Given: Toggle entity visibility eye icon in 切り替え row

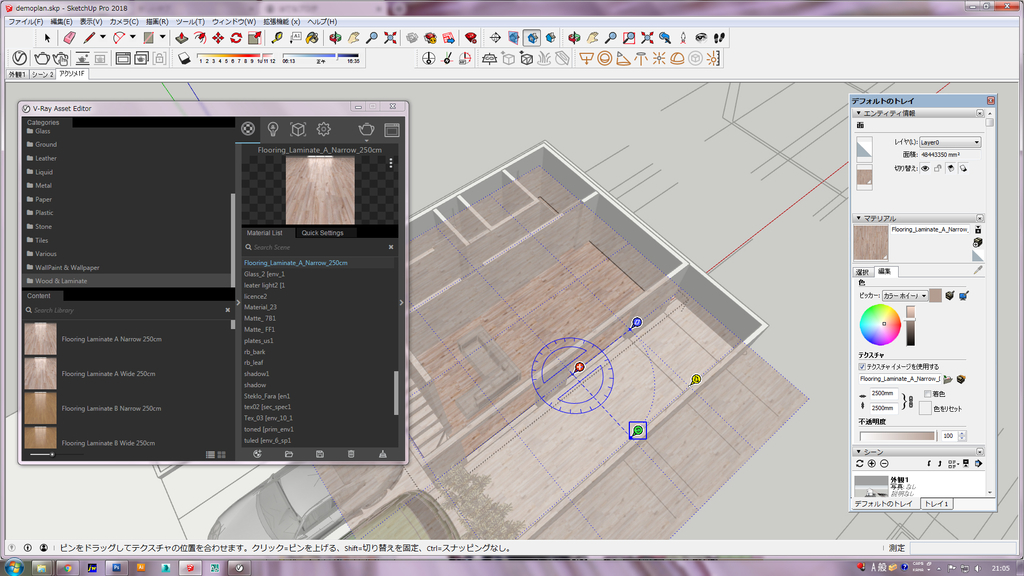Looking at the screenshot, I should pyautogui.click(x=924, y=169).
